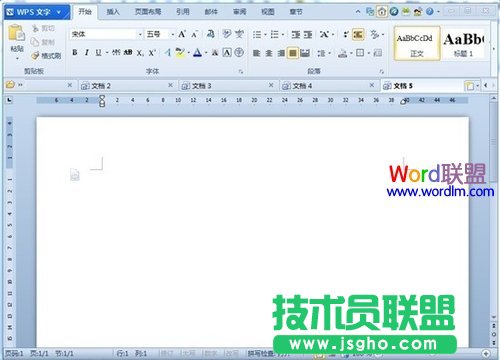Open the 页面布局 ribbon tab

pyautogui.click(x=148, y=12)
